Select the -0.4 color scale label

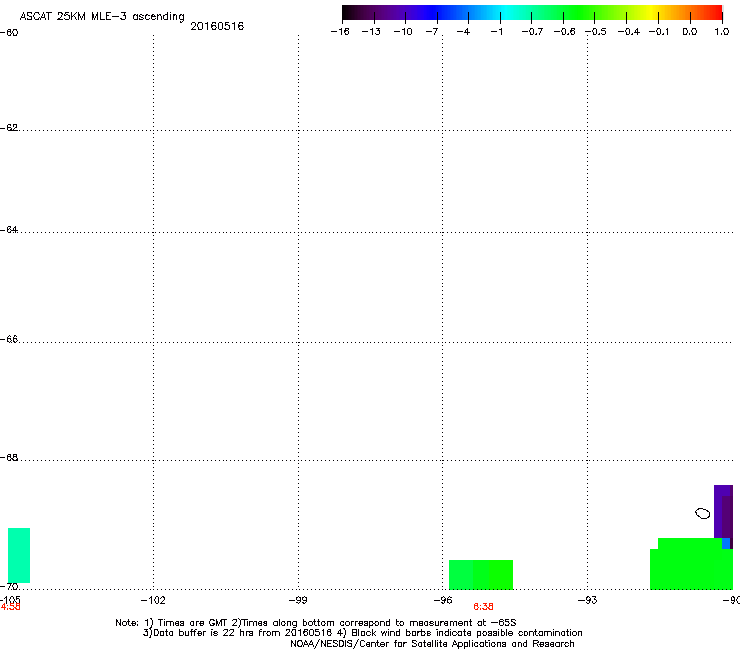(x=629, y=32)
